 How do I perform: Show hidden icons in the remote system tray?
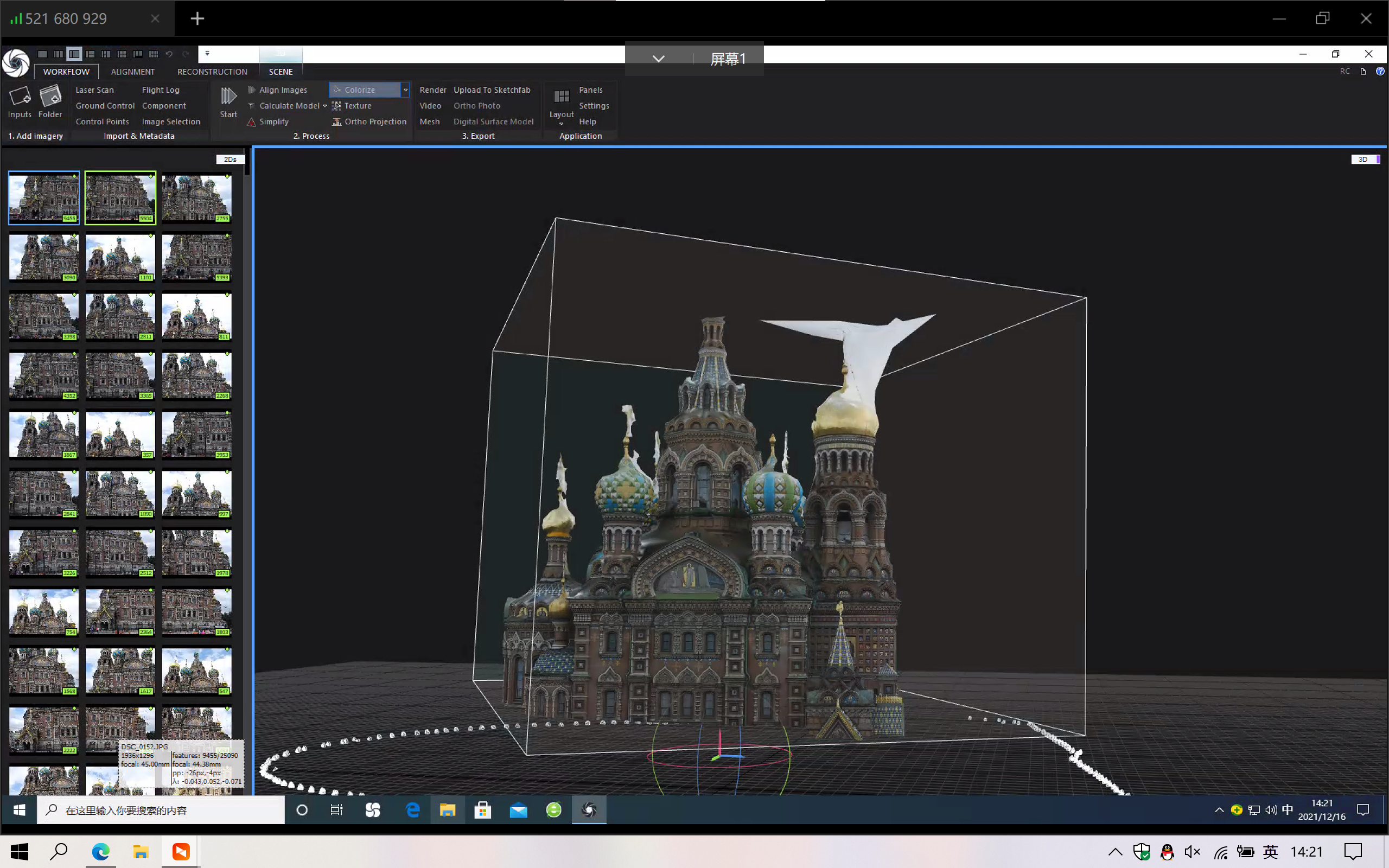pos(1219,809)
